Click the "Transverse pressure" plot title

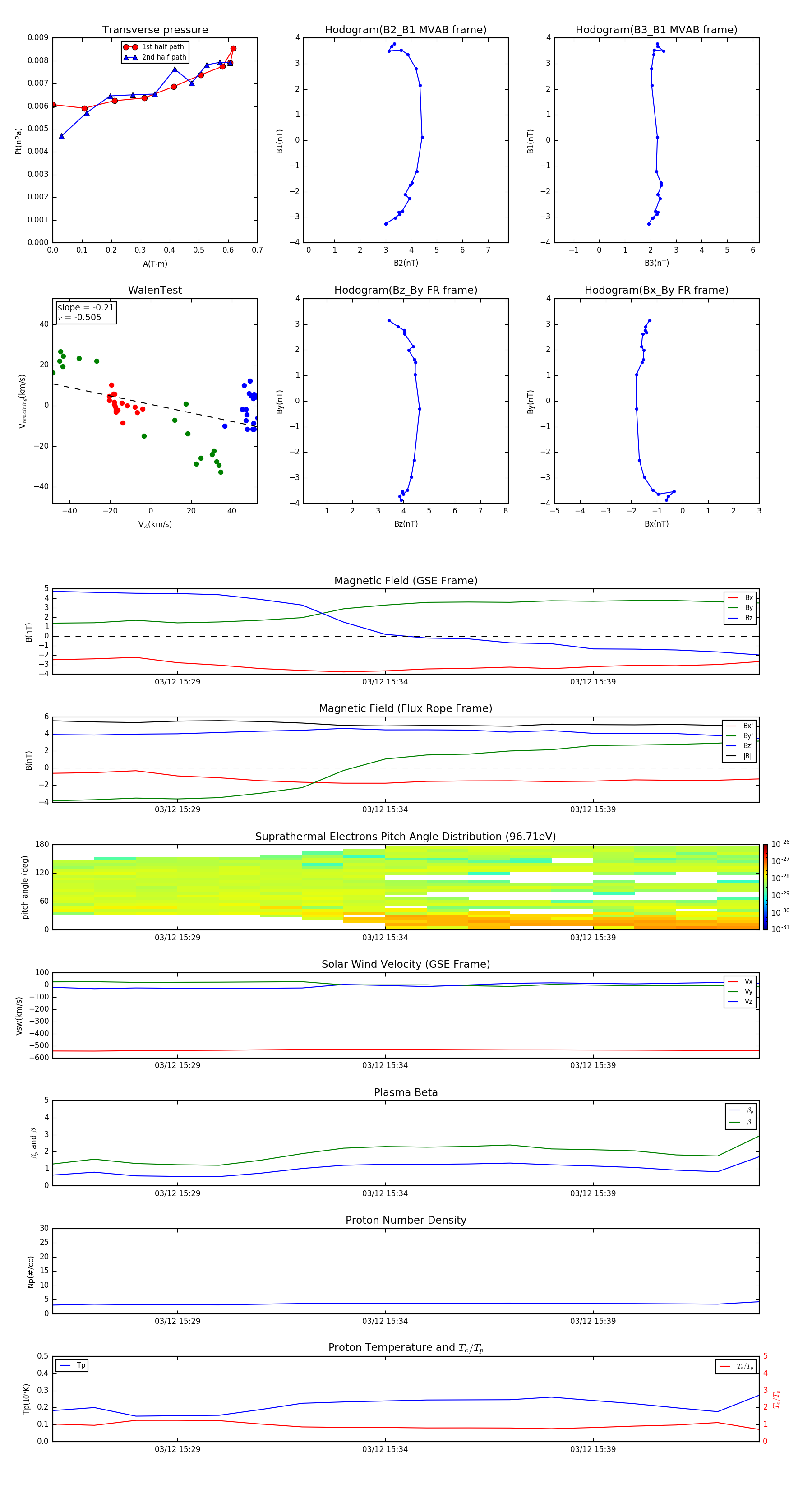pyautogui.click(x=155, y=30)
